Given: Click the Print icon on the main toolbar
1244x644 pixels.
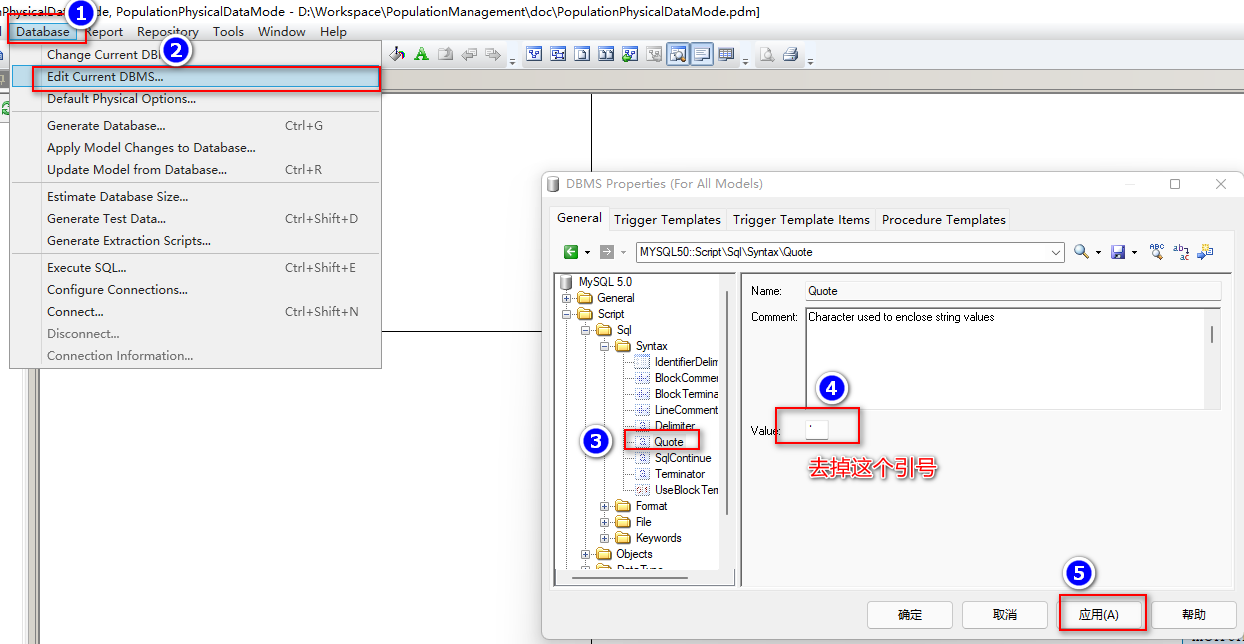Looking at the screenshot, I should (x=790, y=54).
